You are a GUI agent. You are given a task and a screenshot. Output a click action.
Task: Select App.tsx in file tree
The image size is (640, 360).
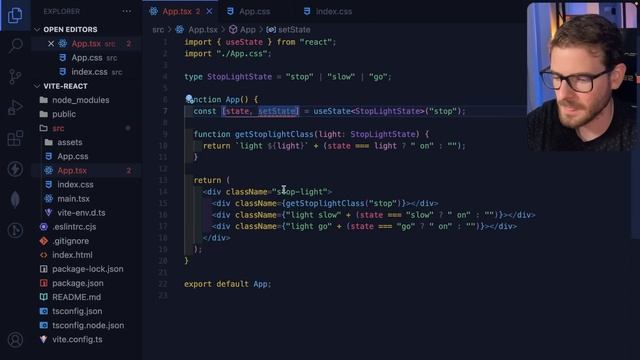click(71, 171)
